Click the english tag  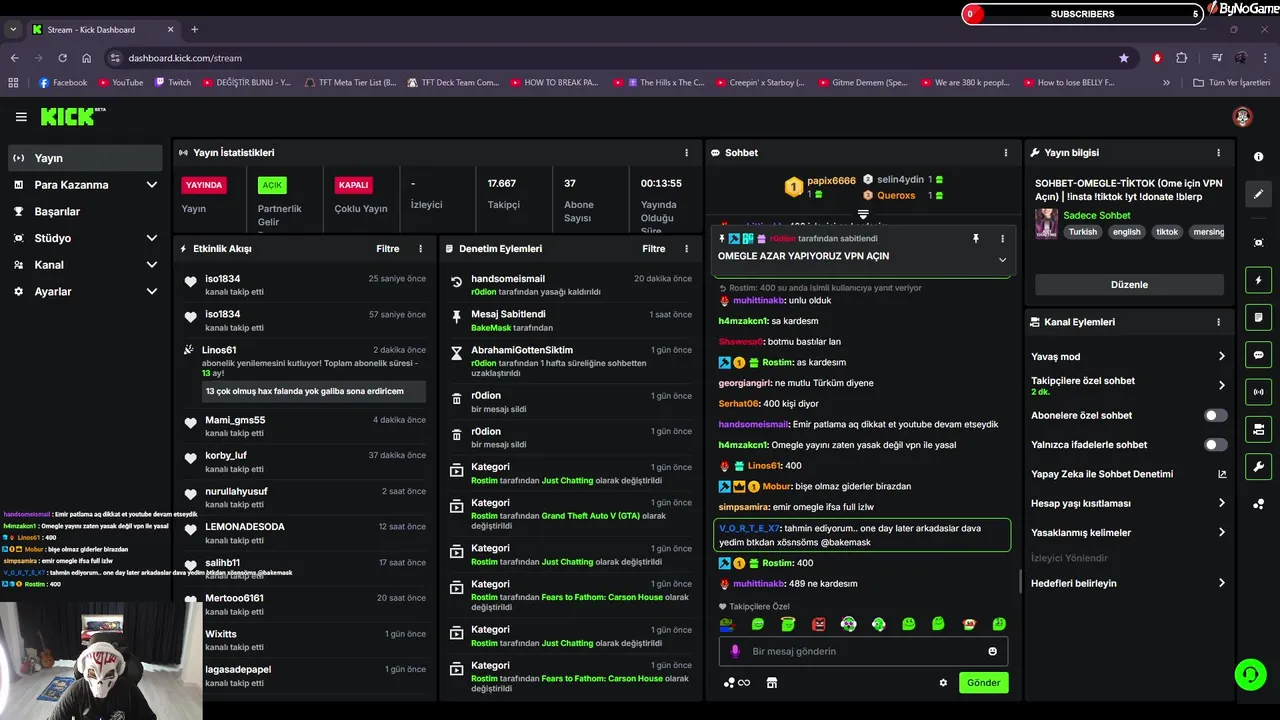pos(1126,232)
